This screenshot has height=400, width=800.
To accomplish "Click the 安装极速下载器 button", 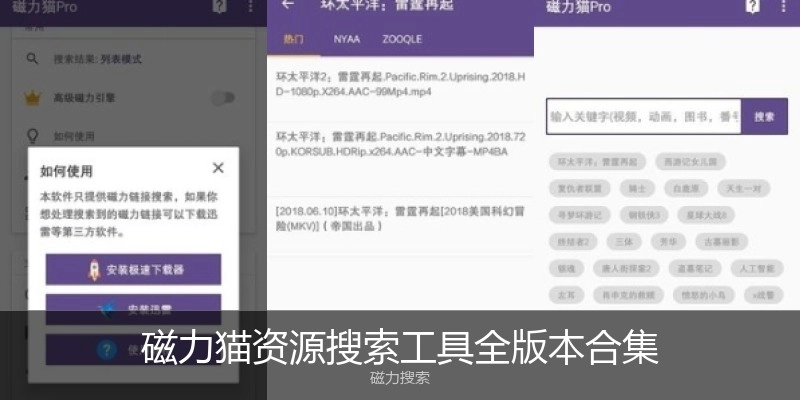I will coord(133,269).
